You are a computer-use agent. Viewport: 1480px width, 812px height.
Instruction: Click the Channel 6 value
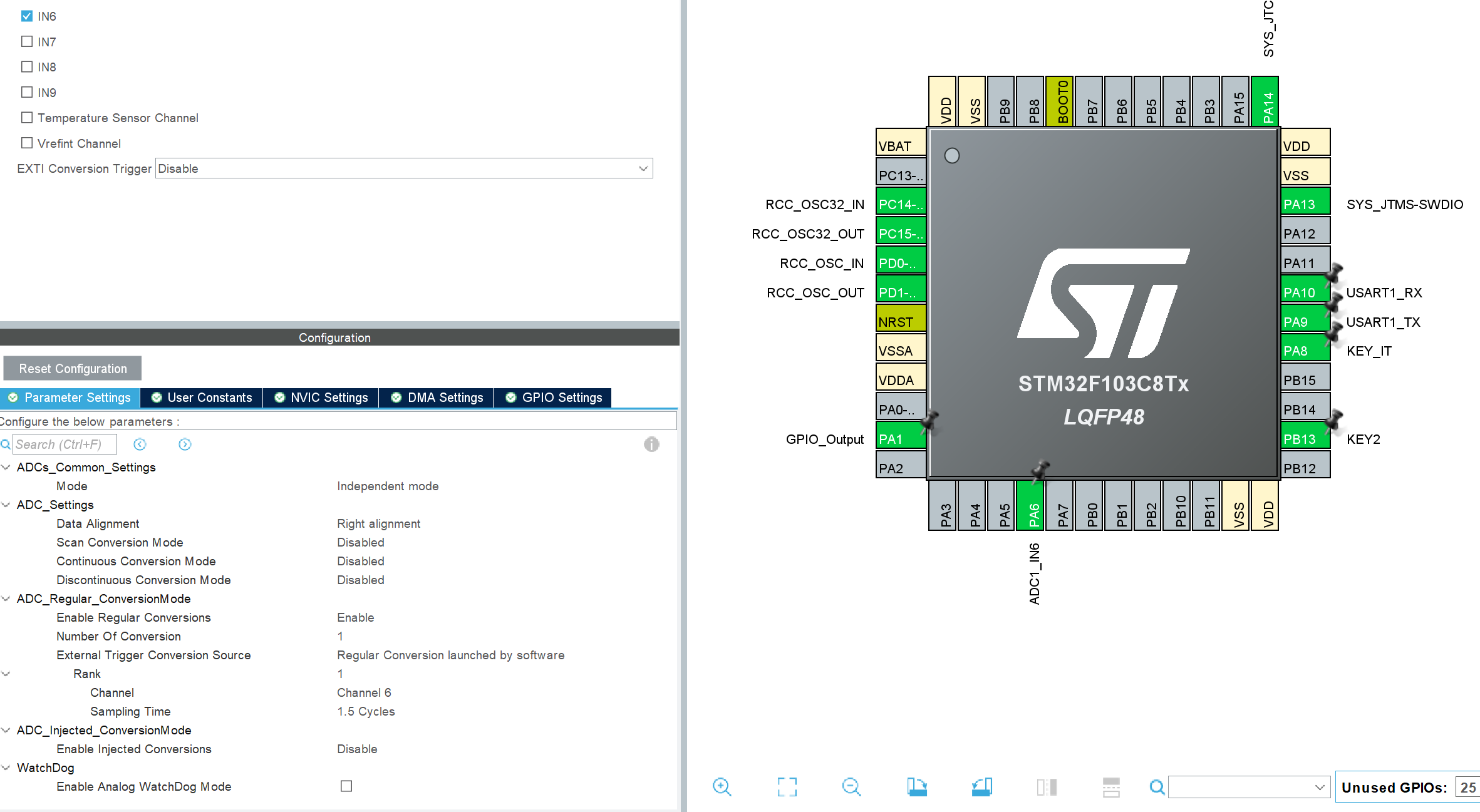click(364, 692)
